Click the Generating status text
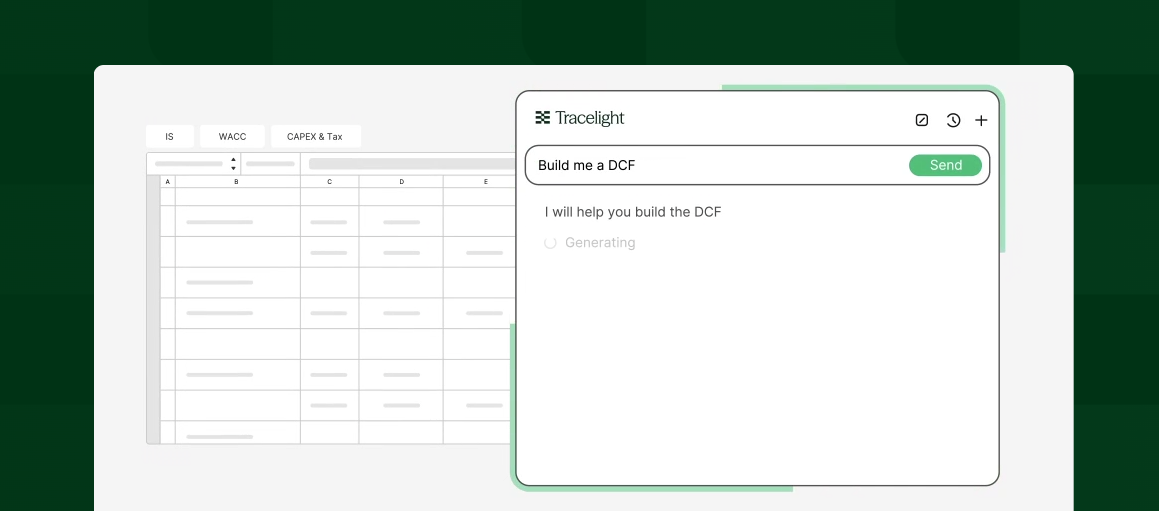Image resolution: width=1159 pixels, height=511 pixels. (x=599, y=243)
